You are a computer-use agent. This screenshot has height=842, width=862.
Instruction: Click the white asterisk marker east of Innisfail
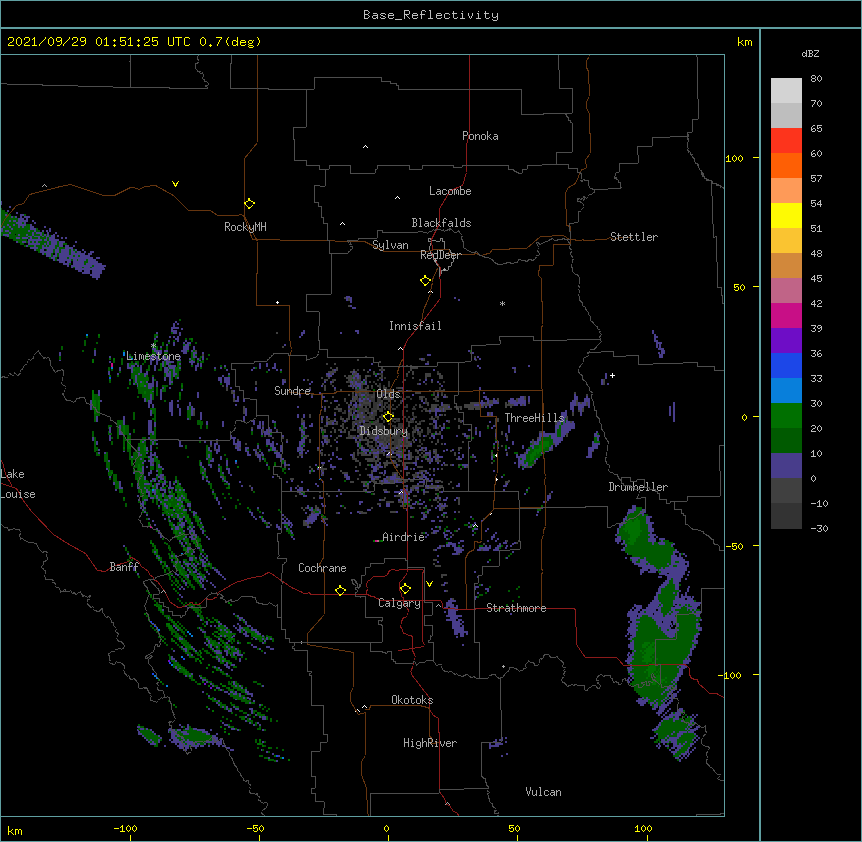pyautogui.click(x=502, y=303)
